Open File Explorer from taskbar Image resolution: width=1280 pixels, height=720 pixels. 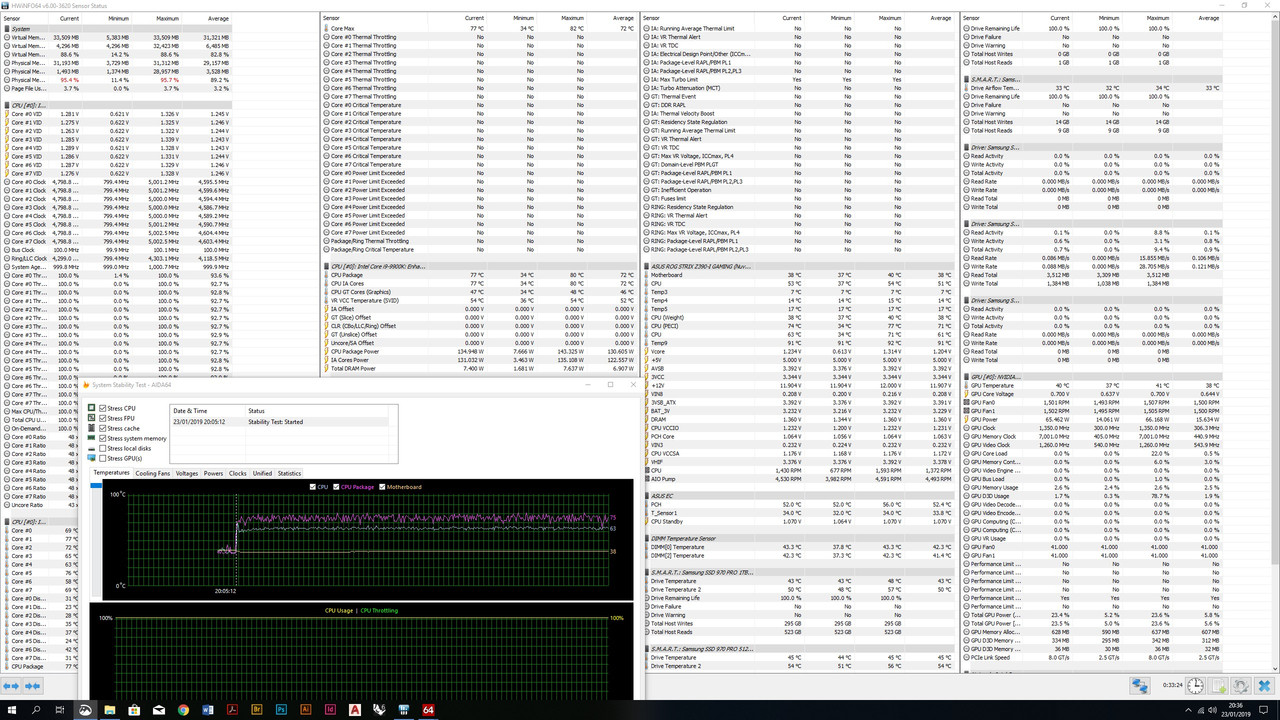tap(109, 709)
